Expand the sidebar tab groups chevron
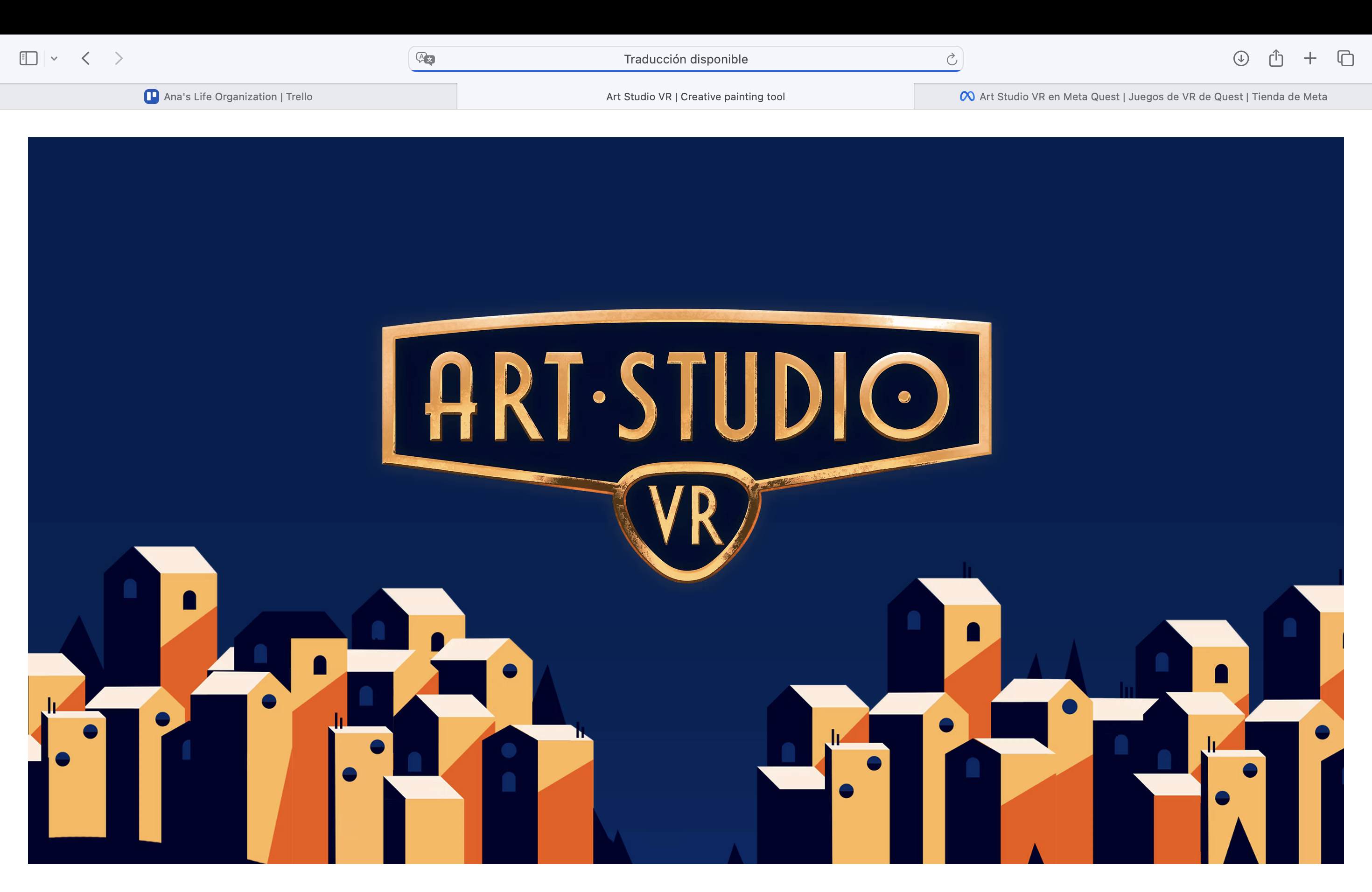Image resolution: width=1372 pixels, height=892 pixels. [54, 59]
